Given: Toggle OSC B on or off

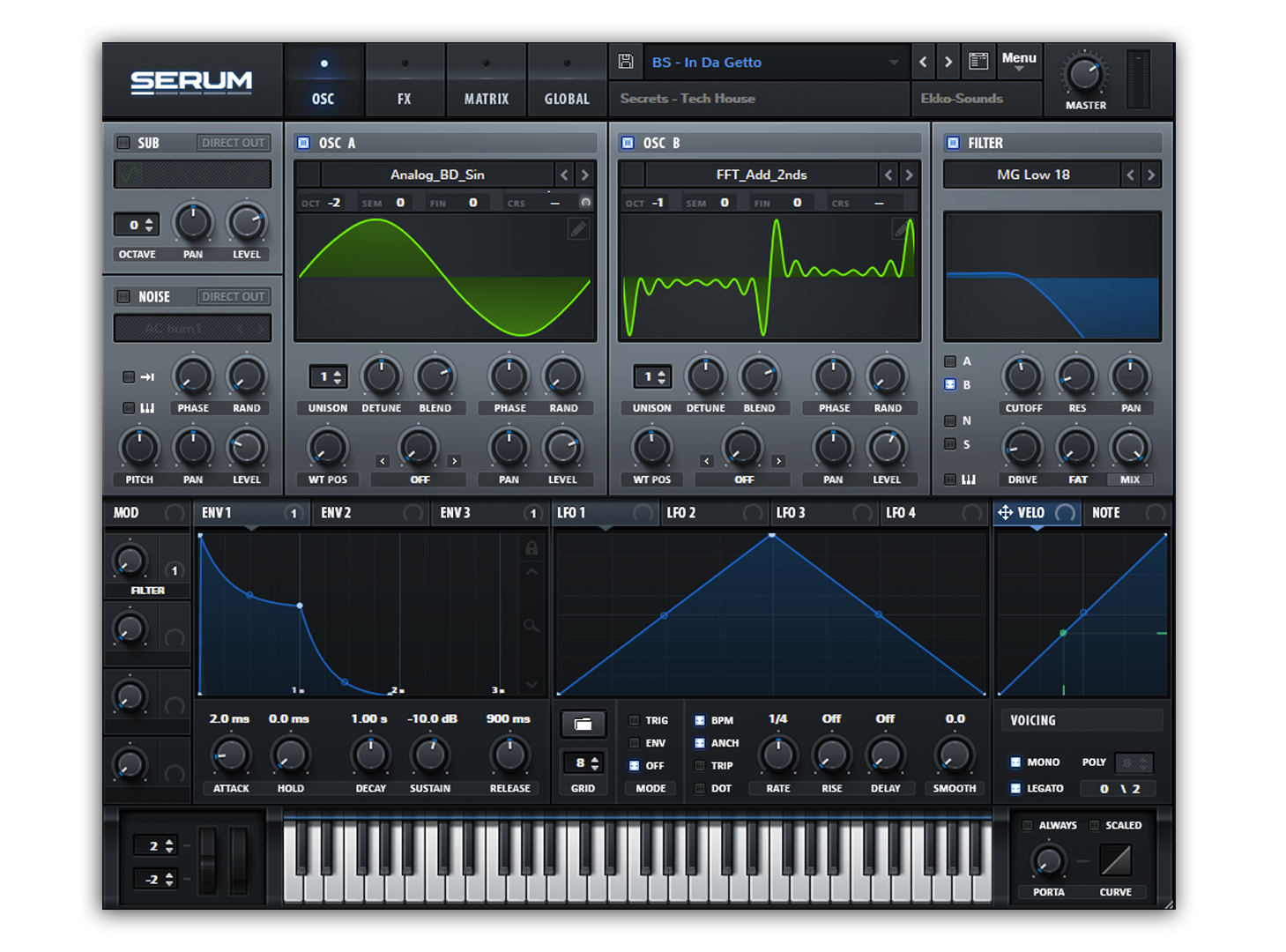Looking at the screenshot, I should pos(628,143).
